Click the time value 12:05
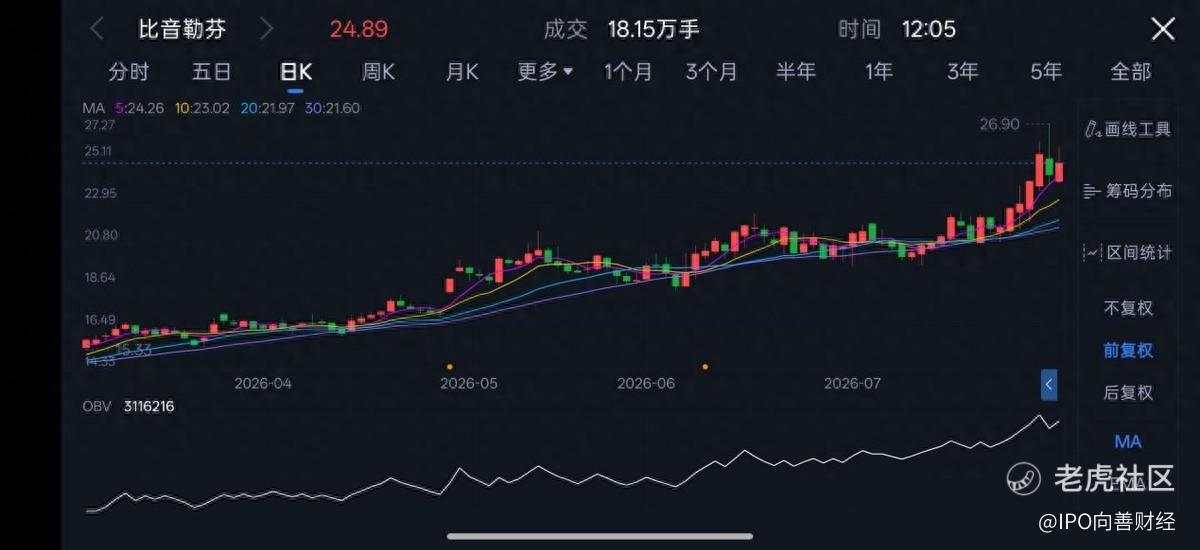The height and width of the screenshot is (550, 1200). click(929, 29)
